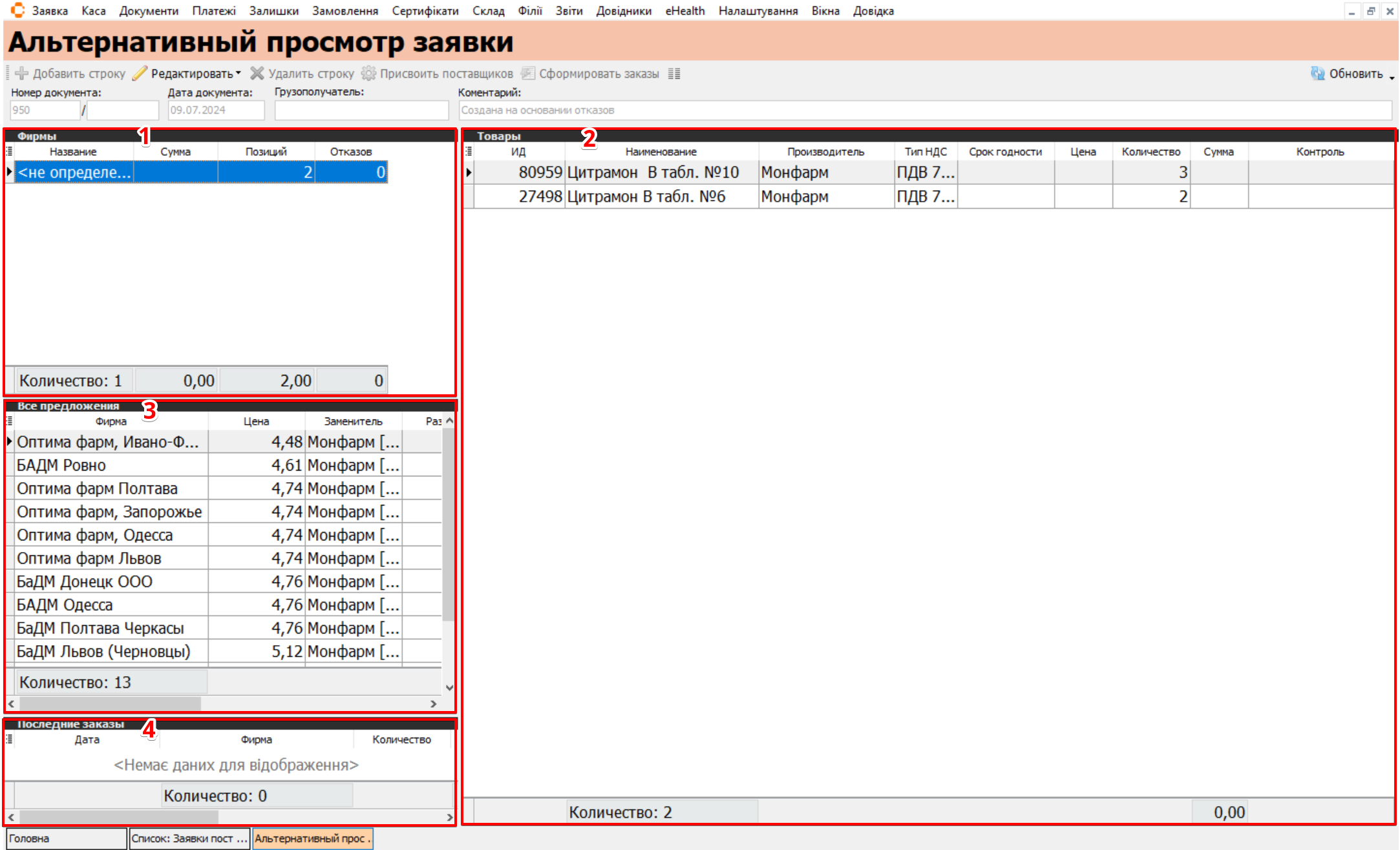Screen dimensions: 1400x850
Task: Open column chooser in Товары grid
Action: [469, 151]
